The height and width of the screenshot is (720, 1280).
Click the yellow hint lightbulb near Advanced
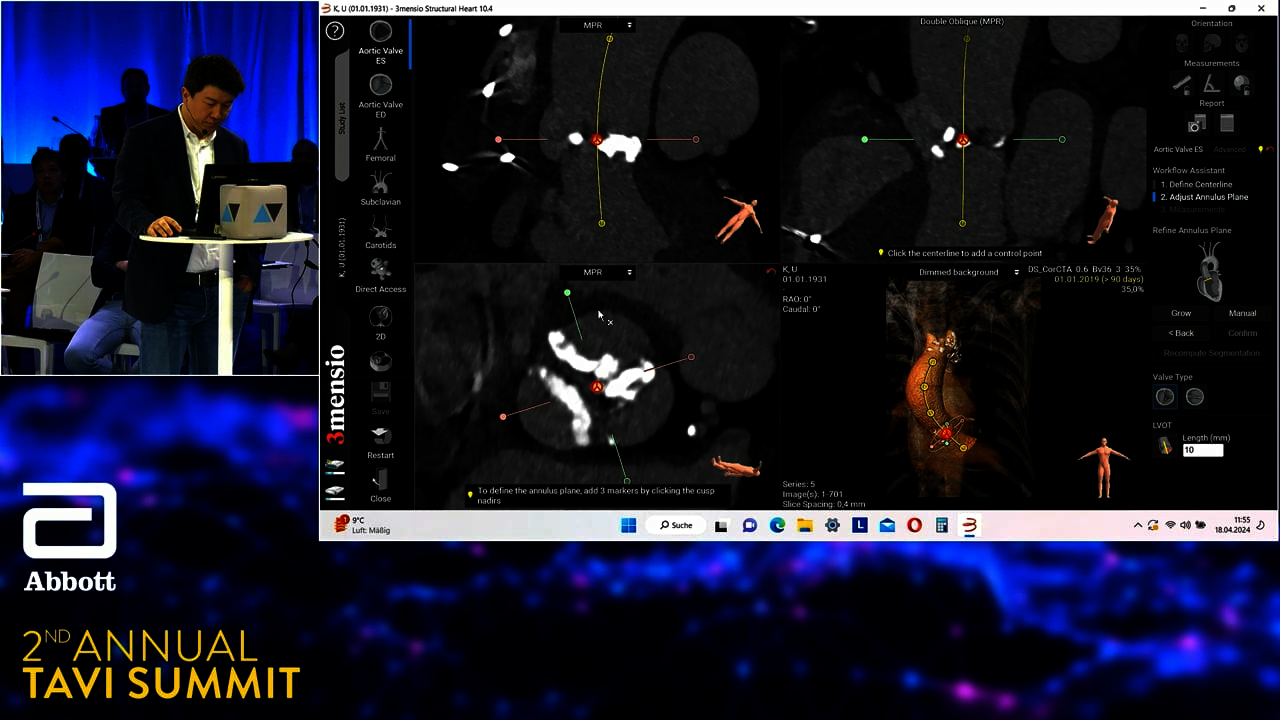pos(1260,149)
